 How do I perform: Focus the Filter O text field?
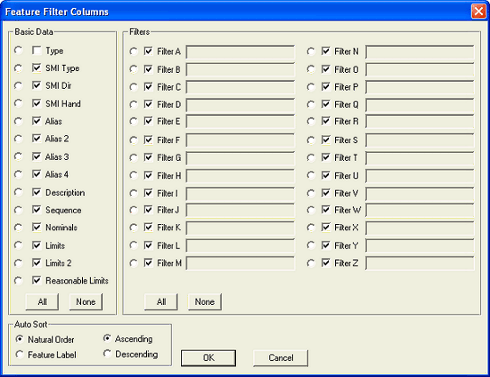(420, 70)
